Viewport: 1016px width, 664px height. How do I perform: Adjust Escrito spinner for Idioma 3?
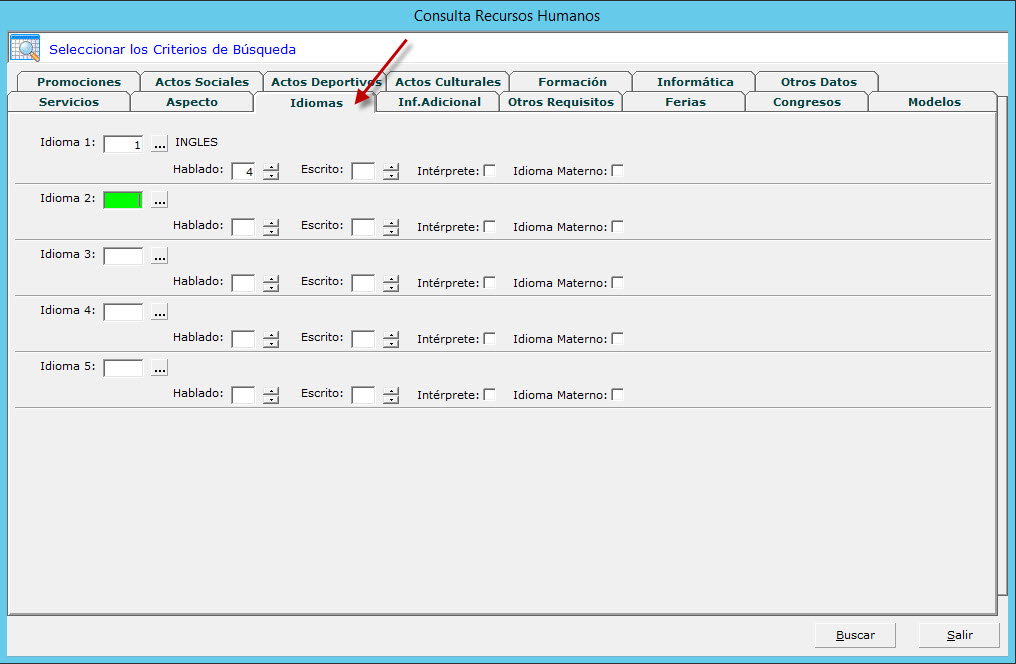[391, 283]
